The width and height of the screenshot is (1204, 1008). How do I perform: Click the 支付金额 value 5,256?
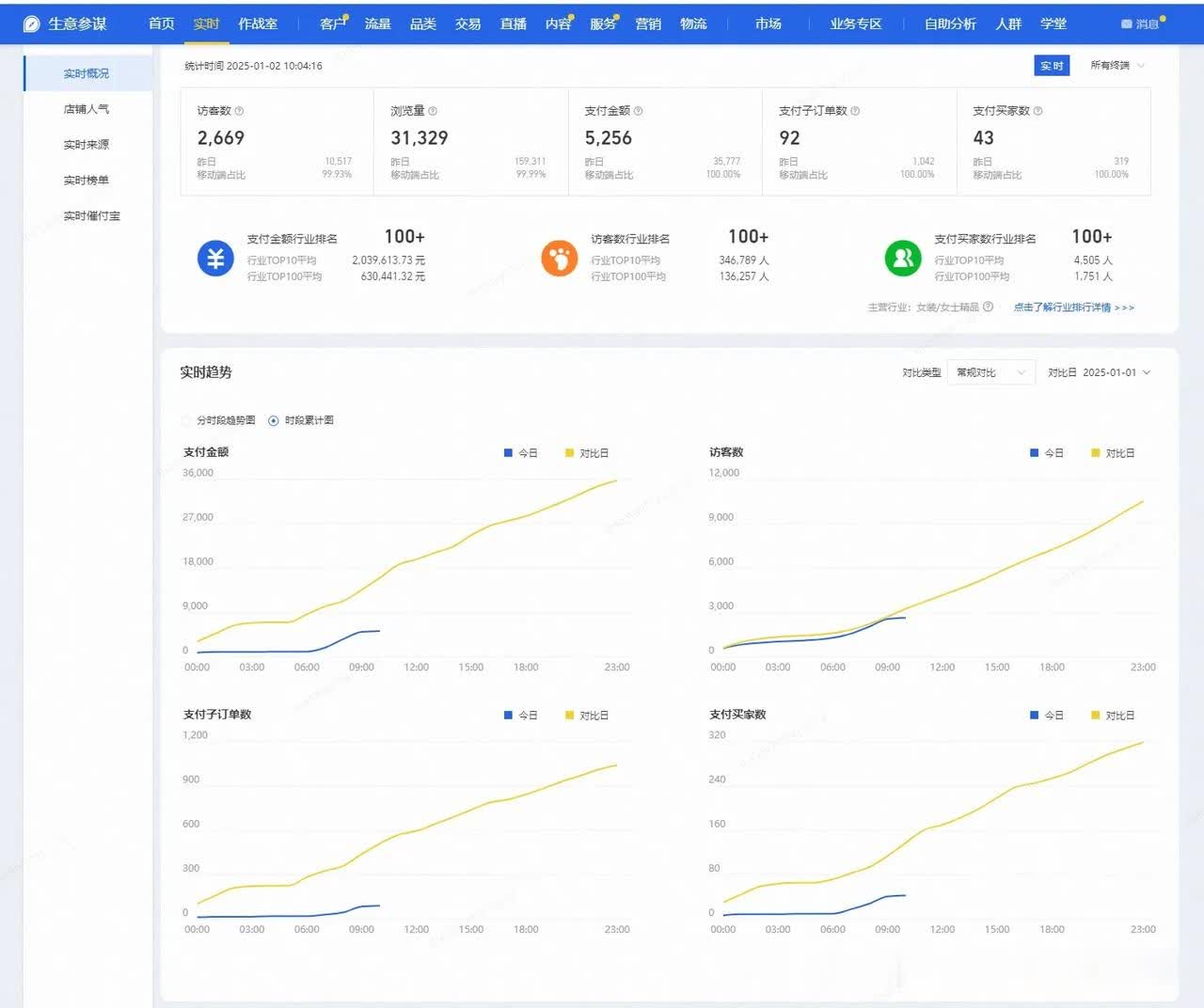(609, 138)
